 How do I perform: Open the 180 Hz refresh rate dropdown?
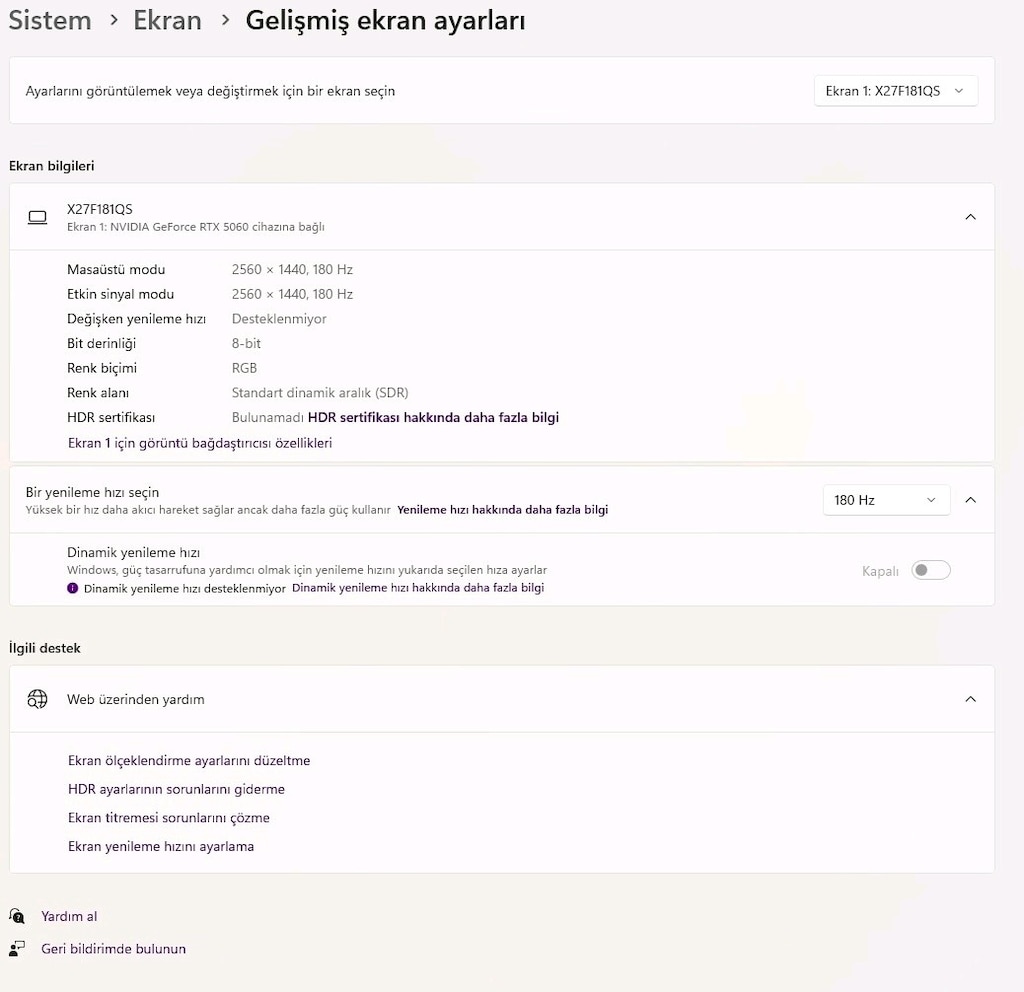(886, 500)
